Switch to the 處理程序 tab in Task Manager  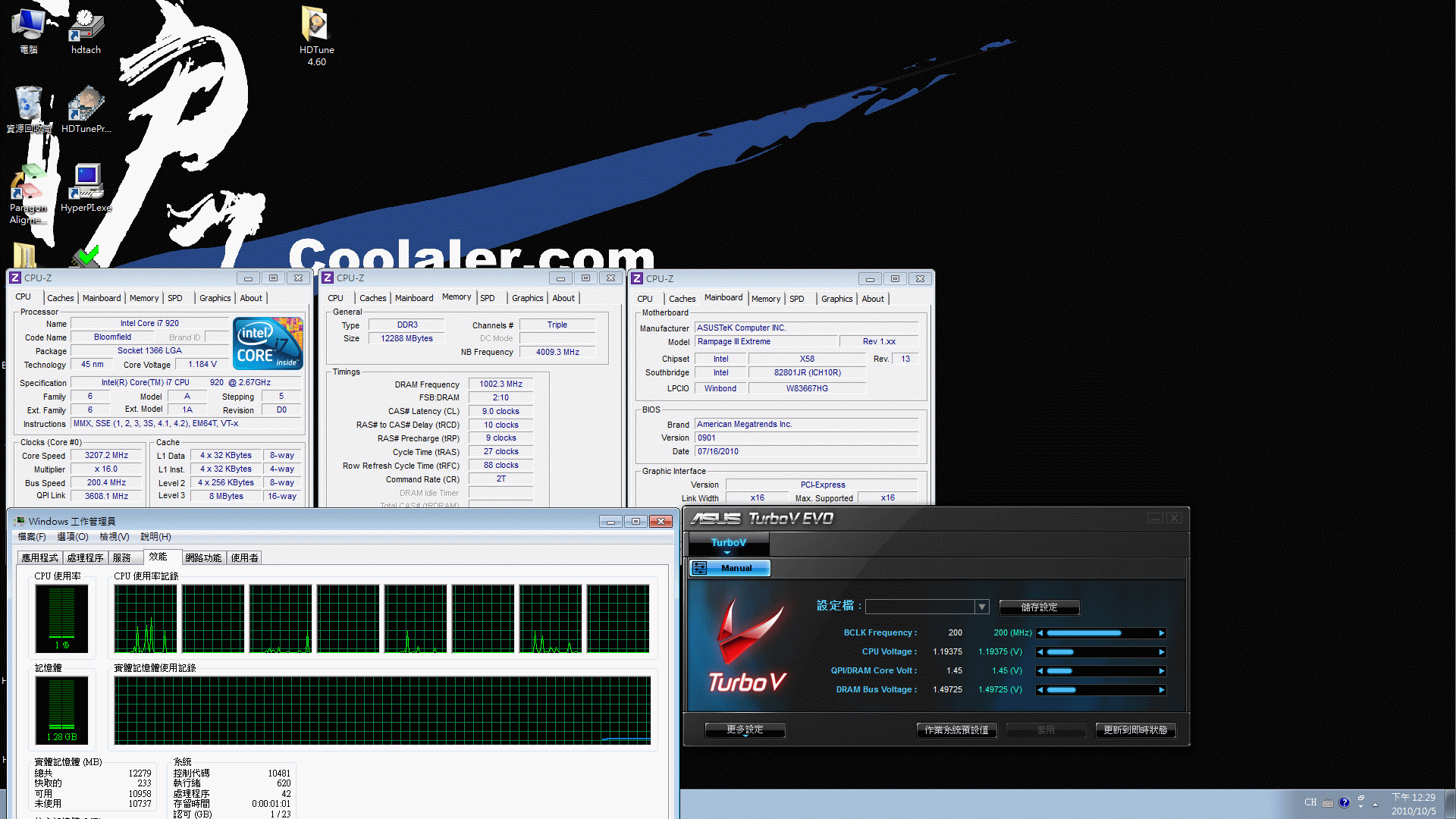click(85, 557)
